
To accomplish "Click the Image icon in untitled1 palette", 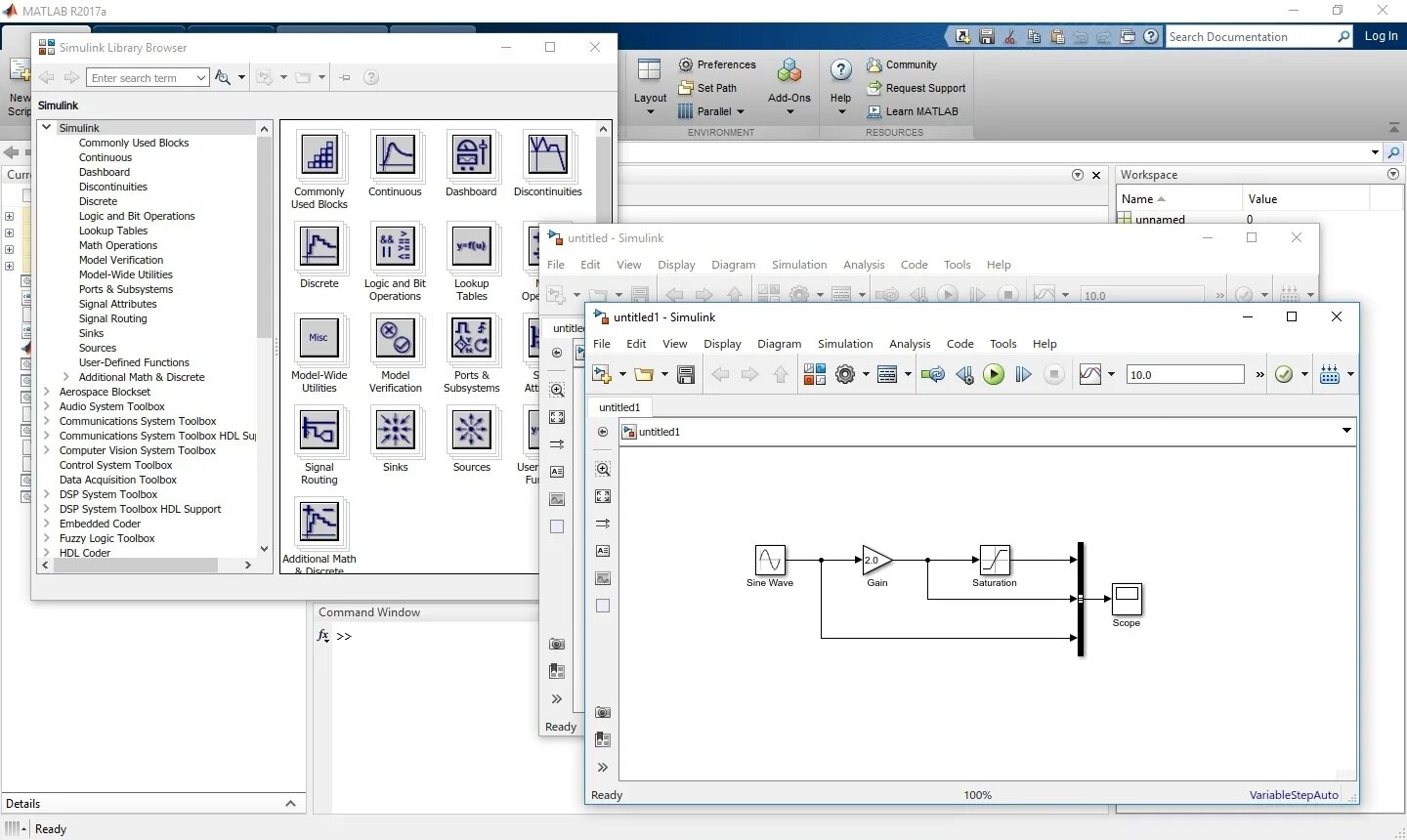I will coord(603,578).
